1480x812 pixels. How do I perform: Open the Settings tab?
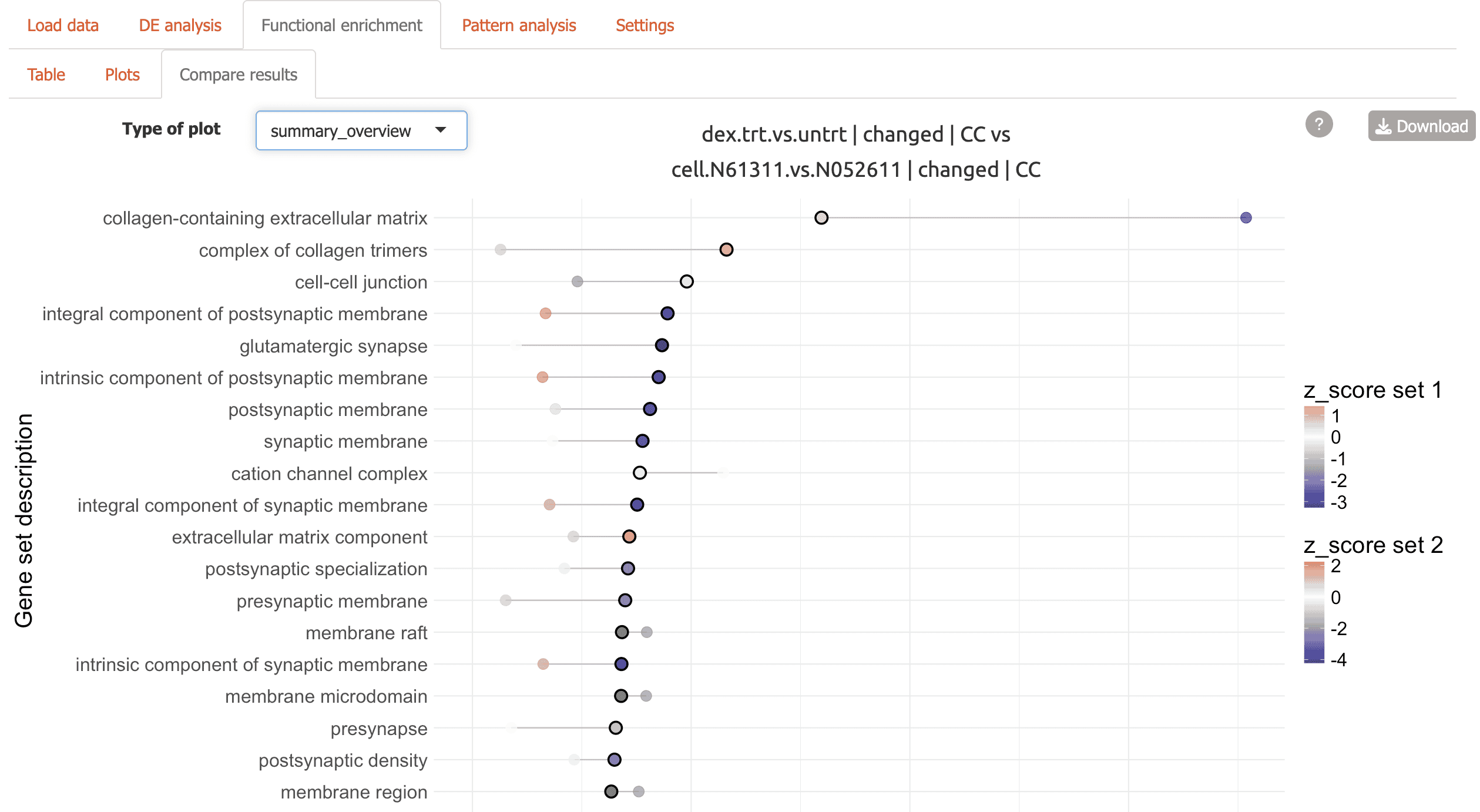(644, 25)
